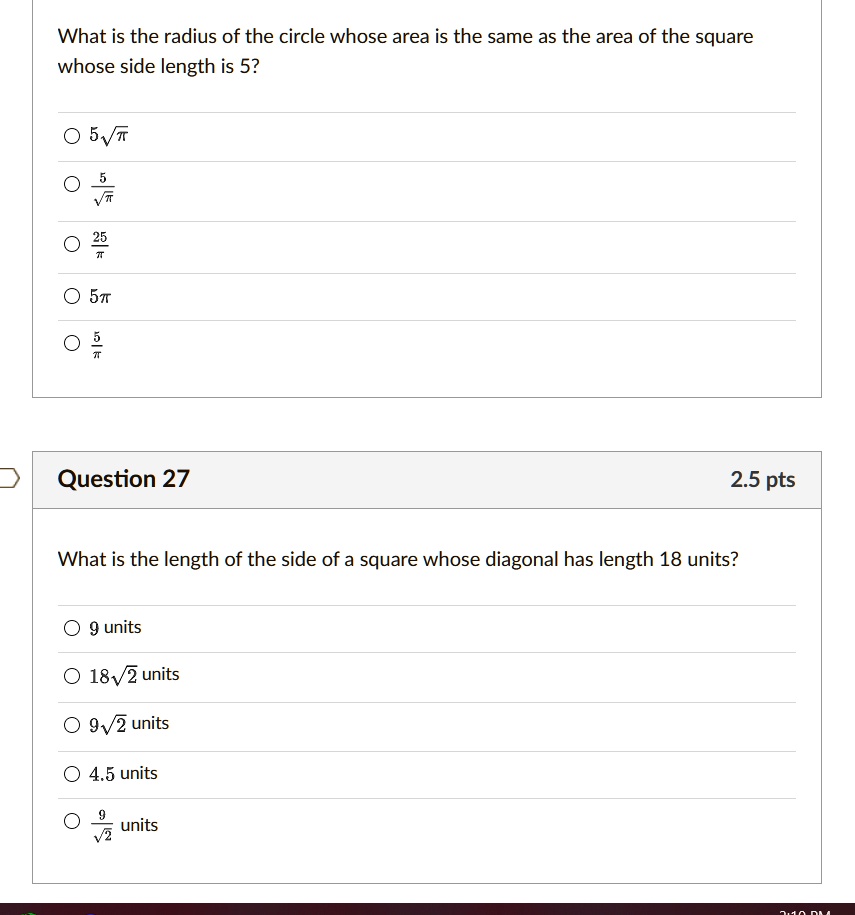855x915 pixels.
Task: Choose the 9/√2 units option
Action: (x=72, y=821)
